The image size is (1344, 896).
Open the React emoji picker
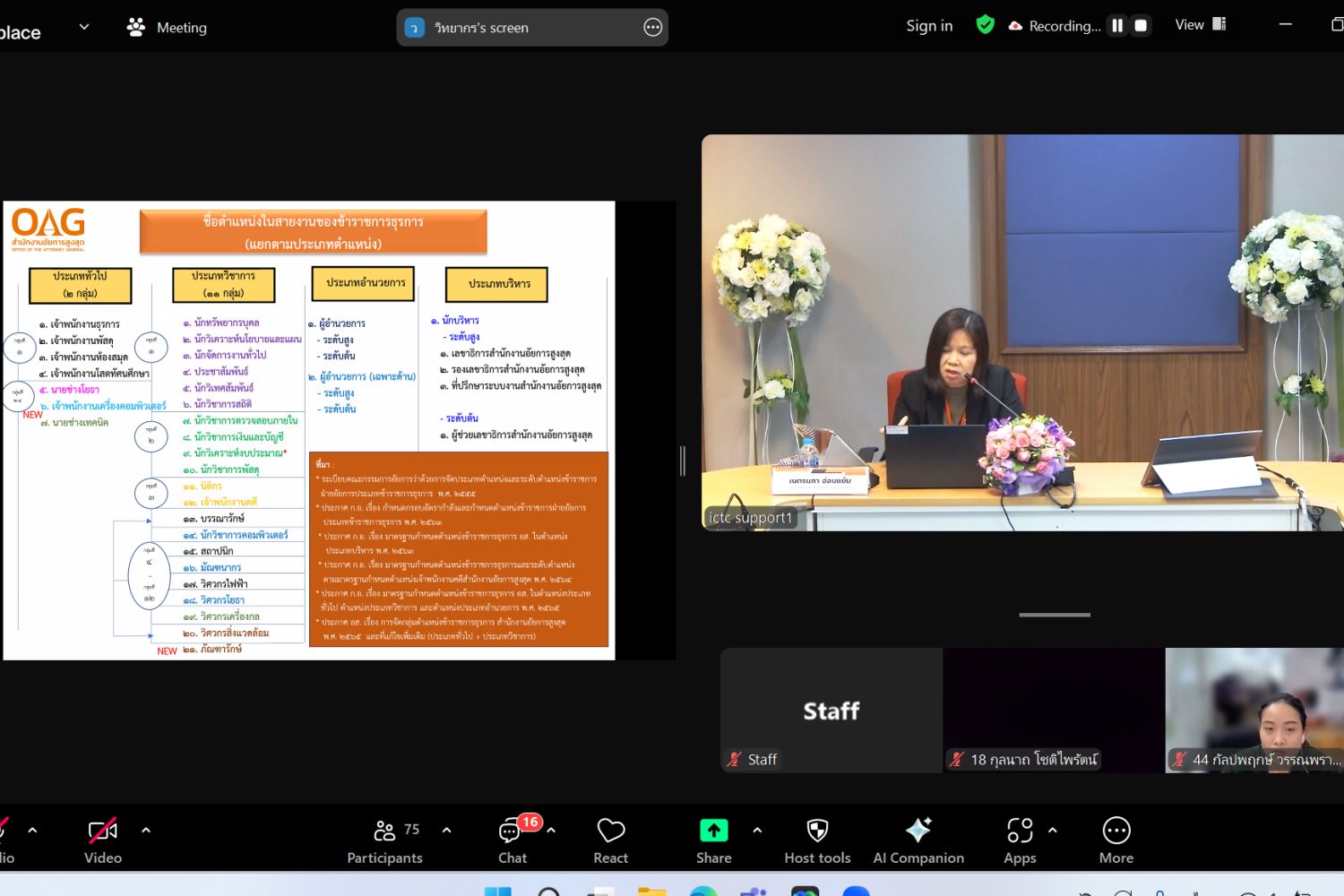click(x=611, y=841)
